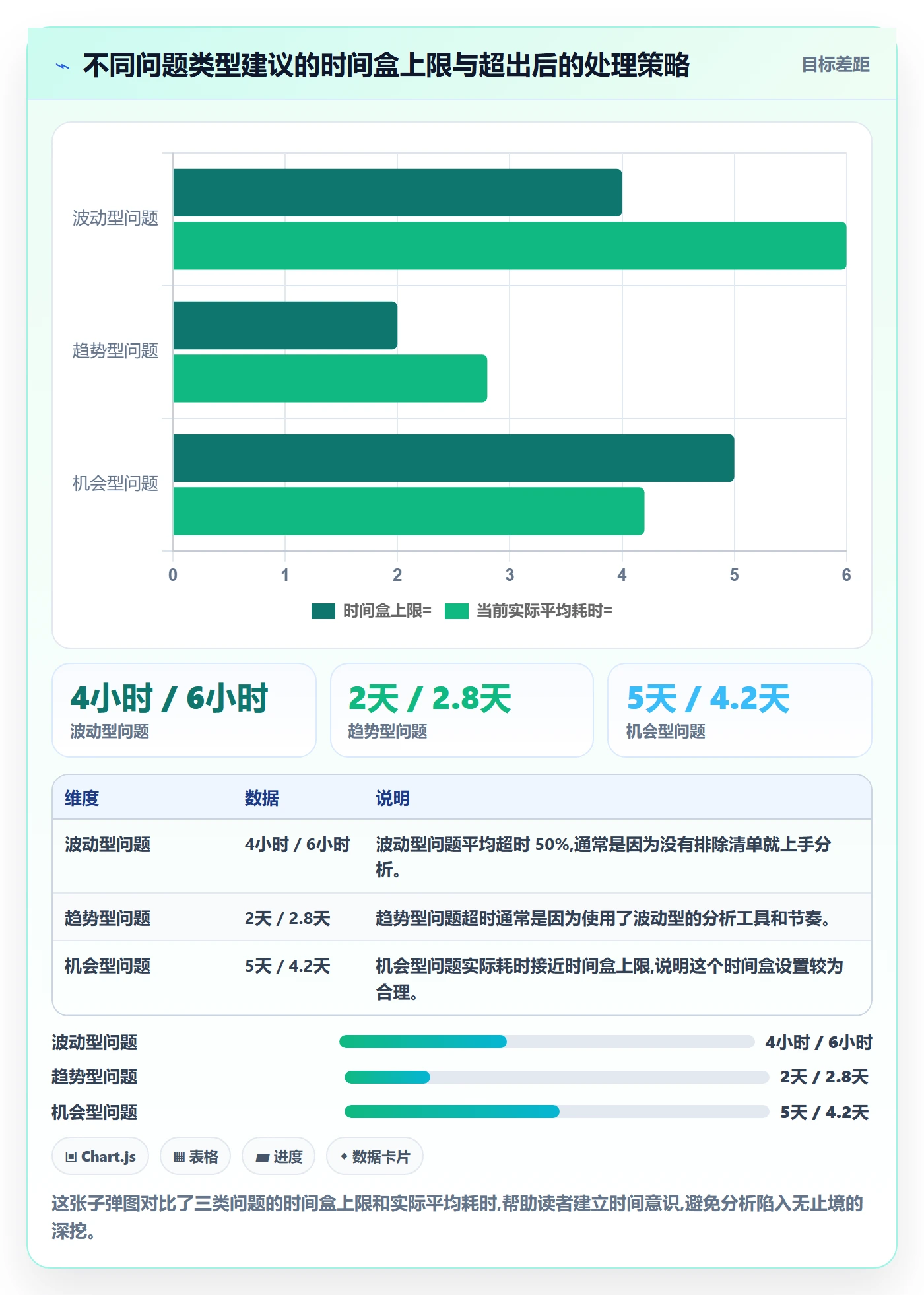
Task: Click the 2天 / 2.8天 table cell
Action: click(288, 918)
